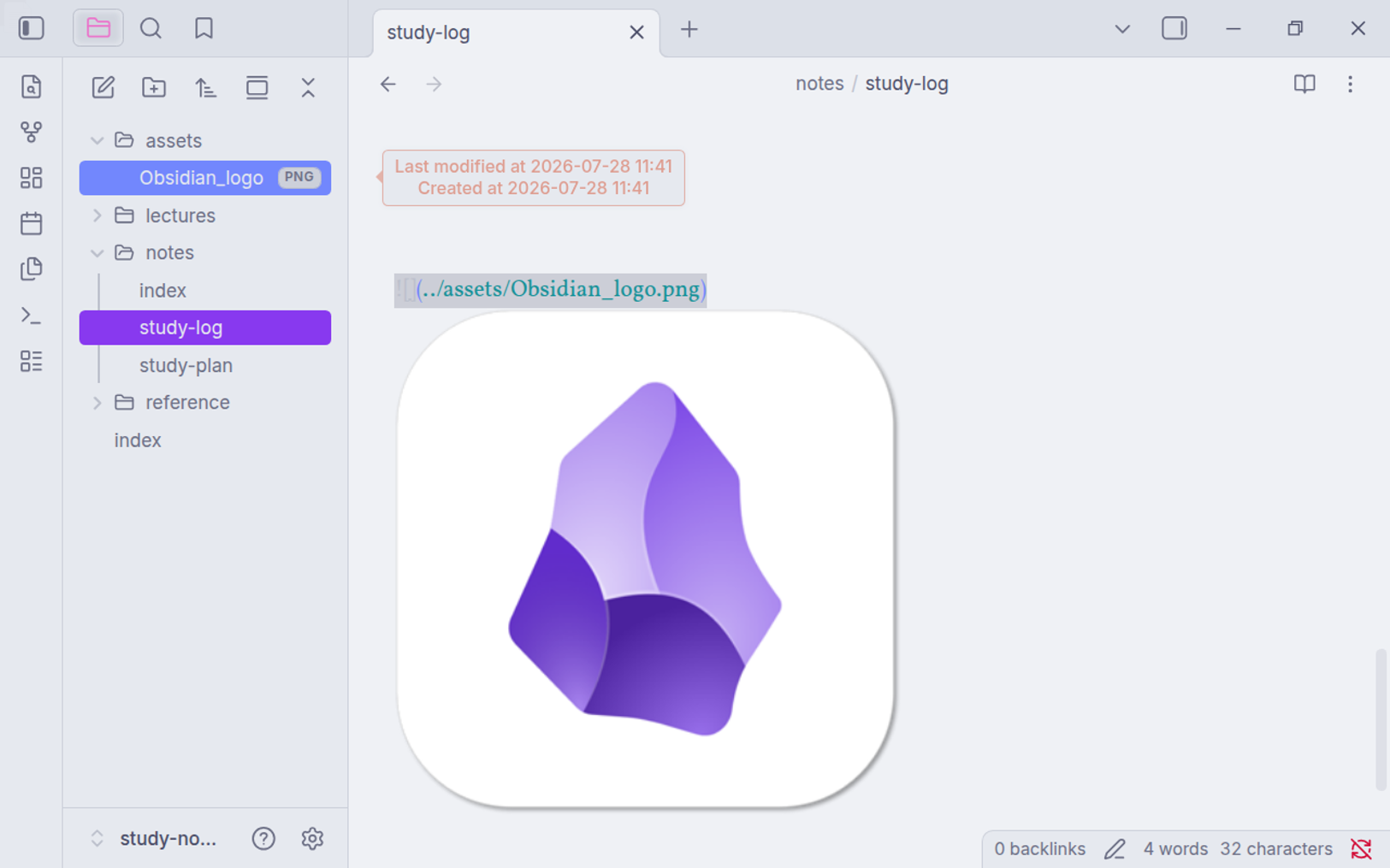
Task: Open index note inside notes folder
Action: (205, 291)
